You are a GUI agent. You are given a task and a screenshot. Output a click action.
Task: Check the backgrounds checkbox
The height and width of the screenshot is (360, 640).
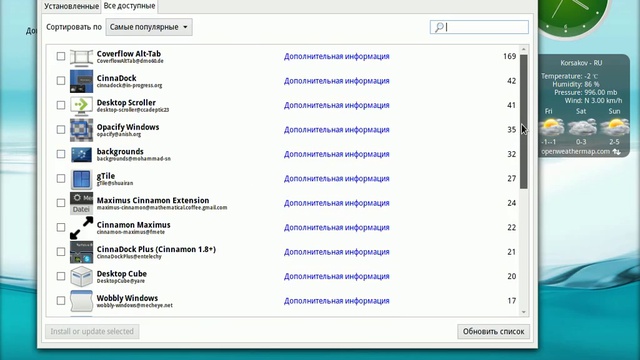[61, 154]
